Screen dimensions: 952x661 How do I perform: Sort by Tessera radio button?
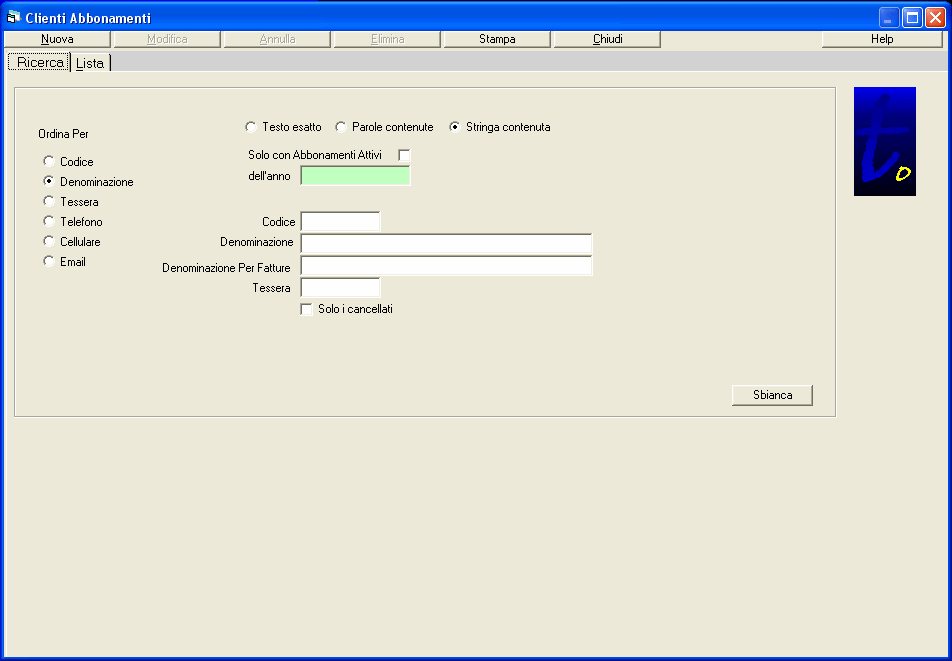coord(49,201)
